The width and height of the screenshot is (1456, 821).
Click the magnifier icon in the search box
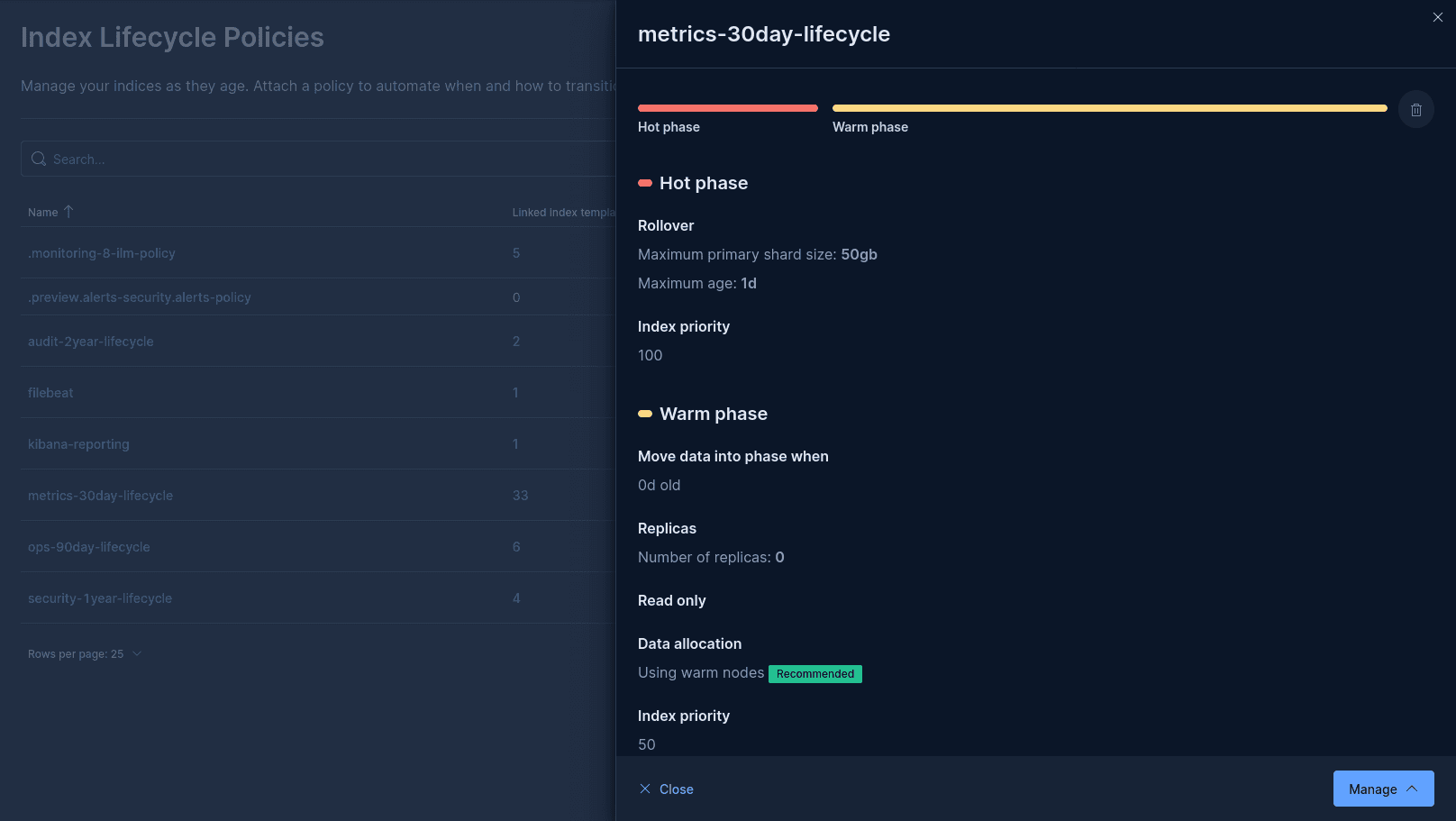tap(39, 159)
